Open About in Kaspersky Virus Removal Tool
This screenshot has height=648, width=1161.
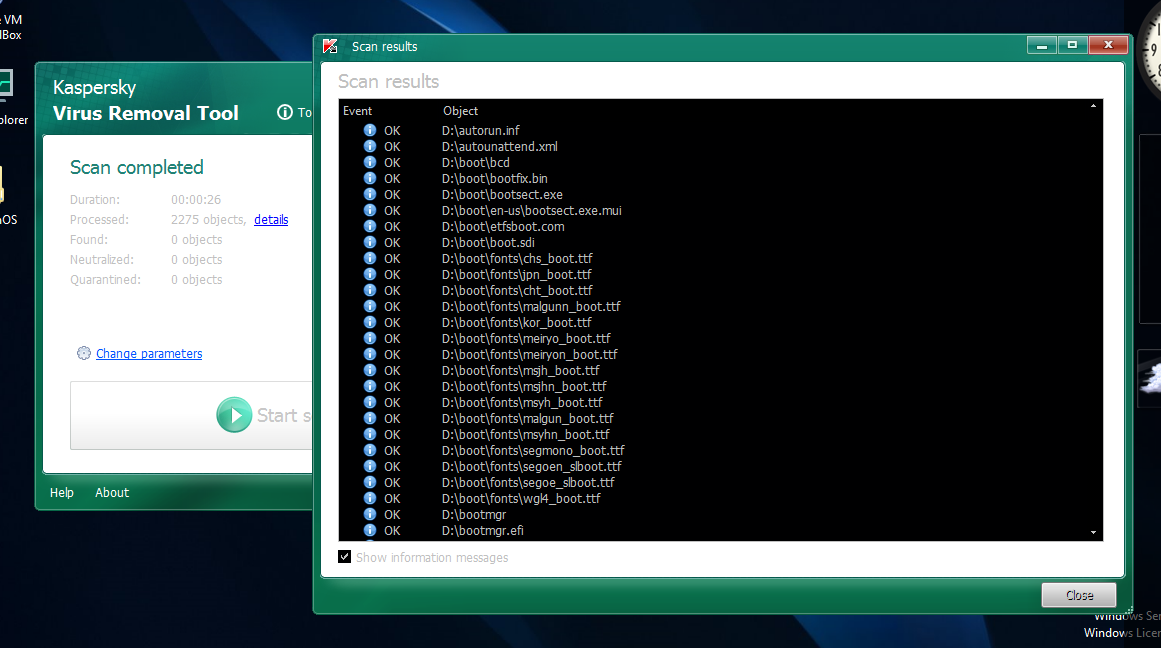pyautogui.click(x=112, y=492)
